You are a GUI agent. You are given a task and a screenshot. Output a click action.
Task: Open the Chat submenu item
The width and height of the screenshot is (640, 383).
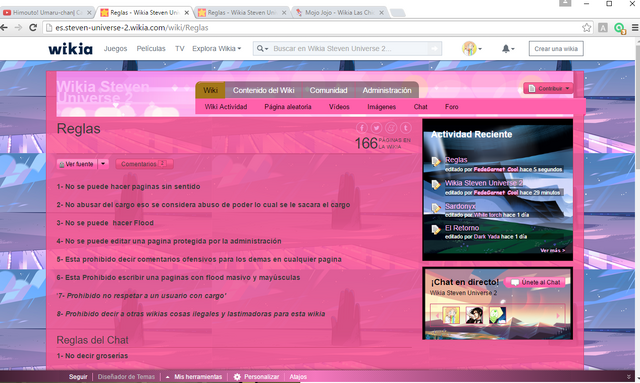420,107
